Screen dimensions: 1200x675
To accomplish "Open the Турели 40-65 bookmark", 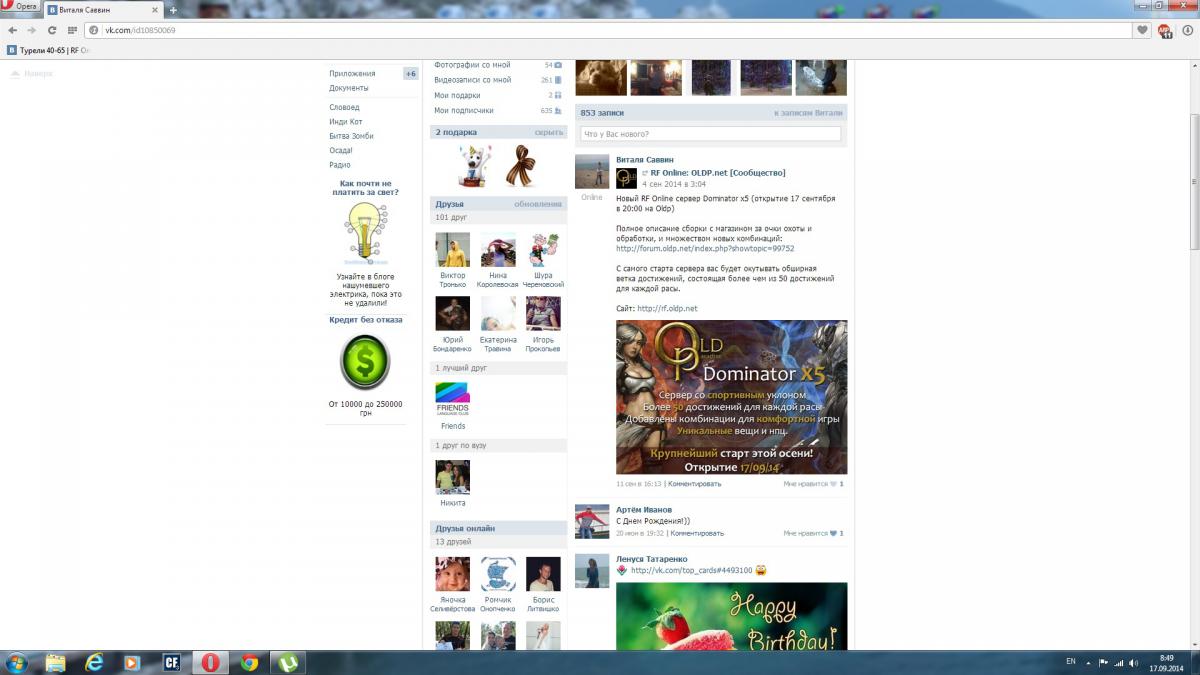I will click(49, 50).
